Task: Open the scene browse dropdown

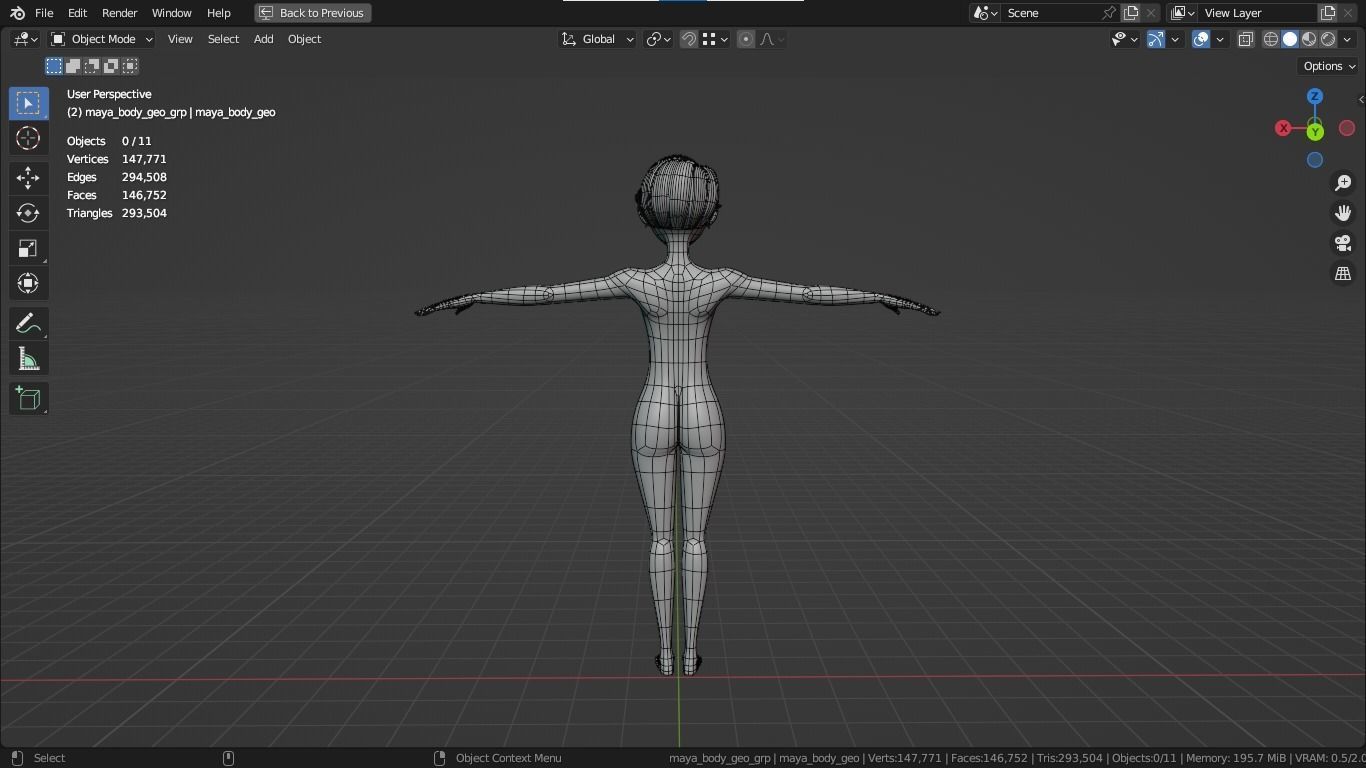Action: (x=985, y=13)
